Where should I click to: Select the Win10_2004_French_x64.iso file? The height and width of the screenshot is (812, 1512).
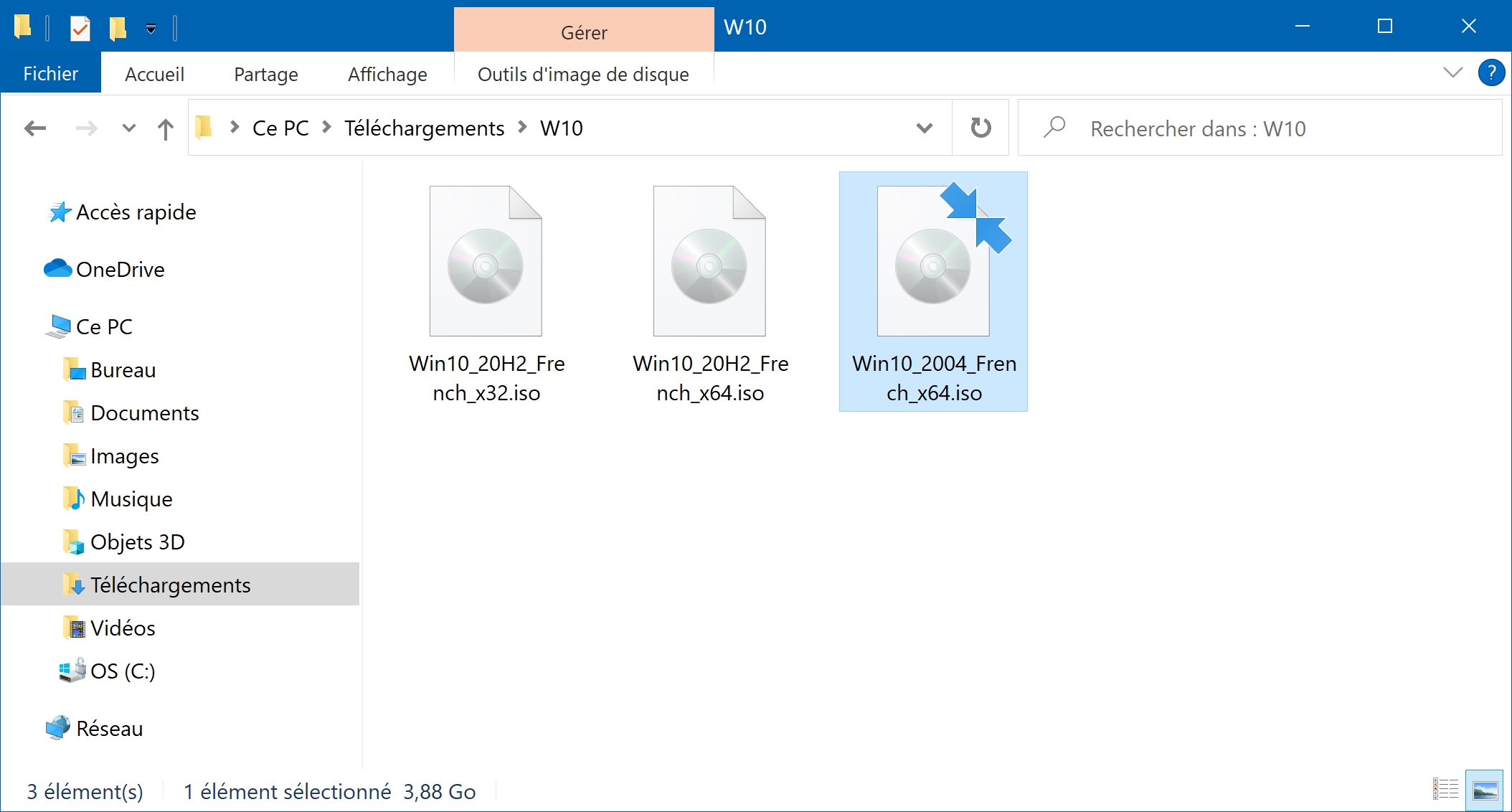click(x=933, y=291)
